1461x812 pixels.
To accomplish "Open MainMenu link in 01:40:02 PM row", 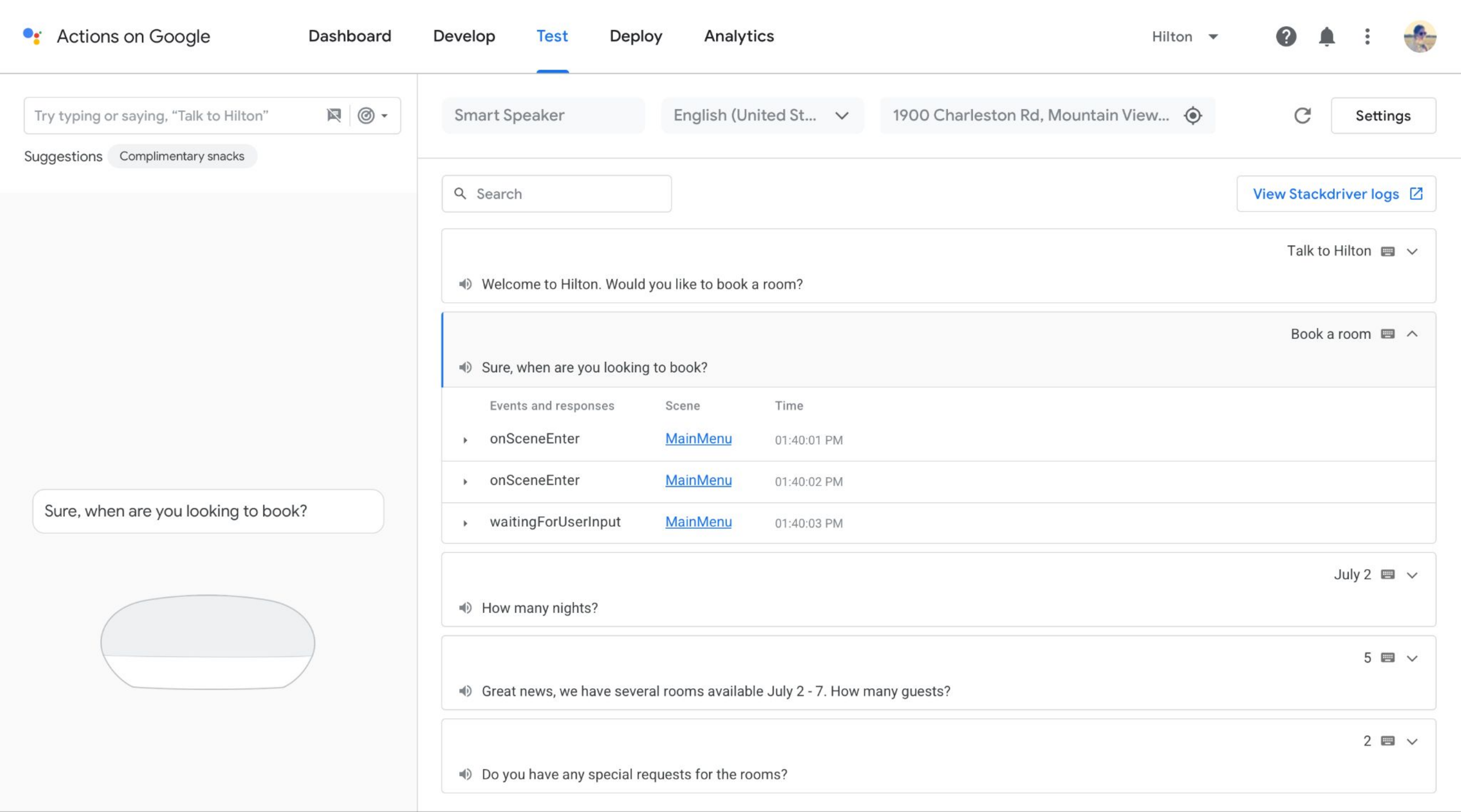I will click(x=698, y=480).
